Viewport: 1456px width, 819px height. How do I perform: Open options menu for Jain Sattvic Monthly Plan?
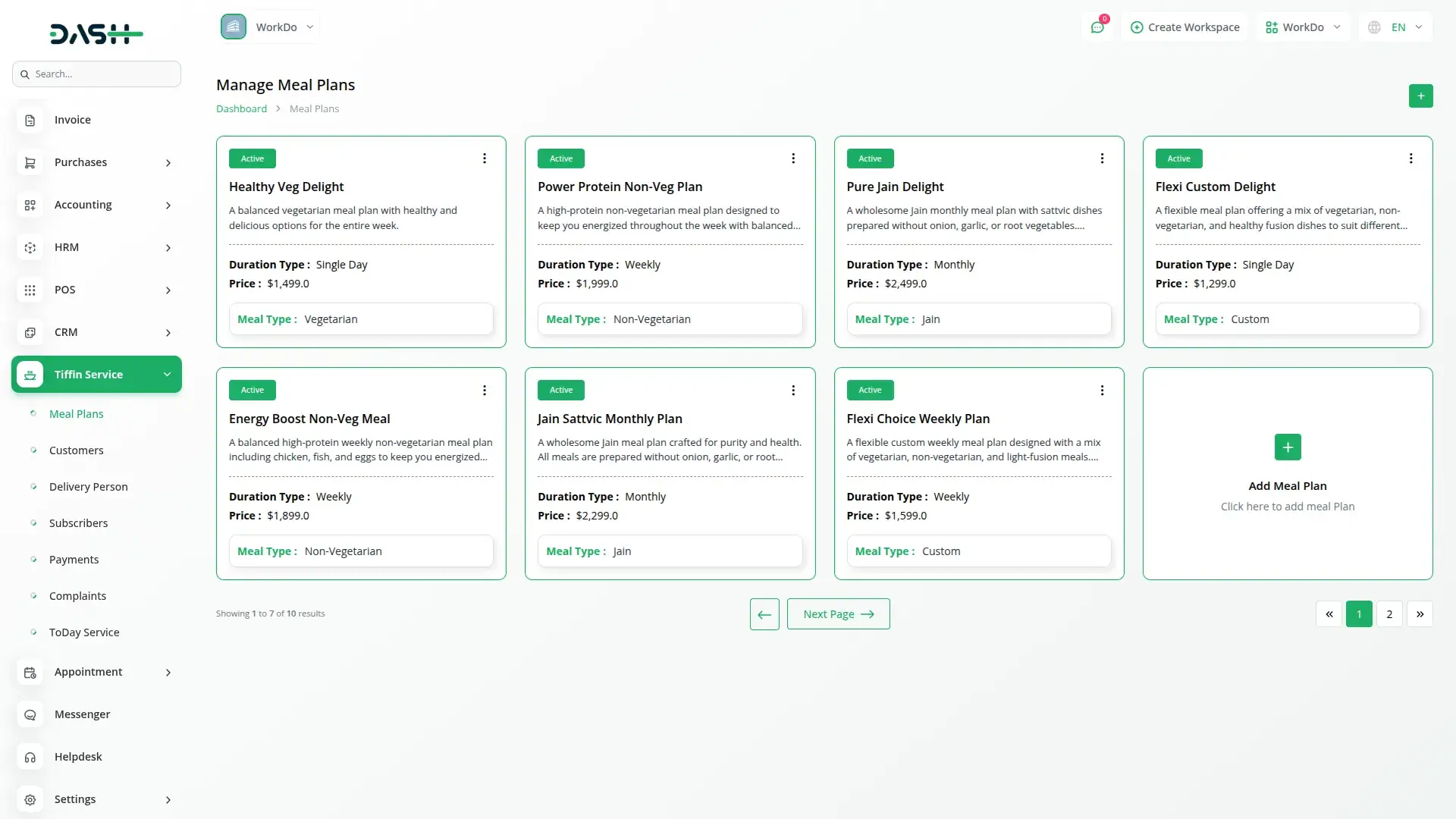coord(793,391)
